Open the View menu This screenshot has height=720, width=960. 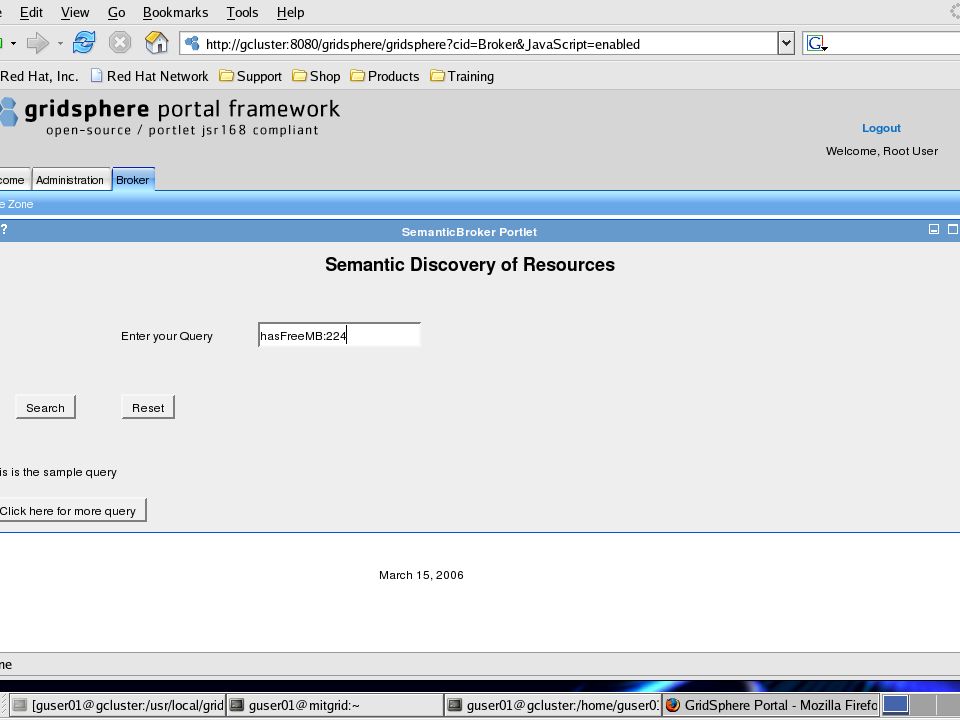pos(75,12)
